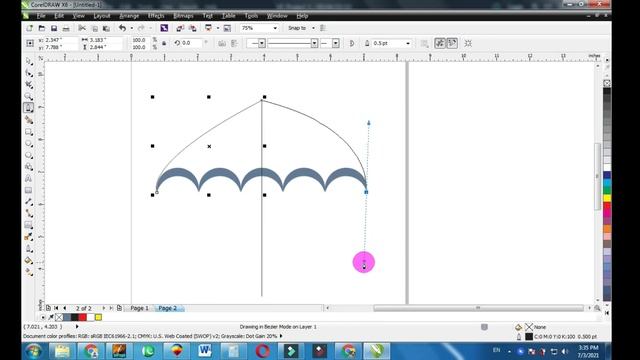The width and height of the screenshot is (640, 360).
Task: Select the Color Eyedropper tool in the toolbox
Action: click(29, 237)
